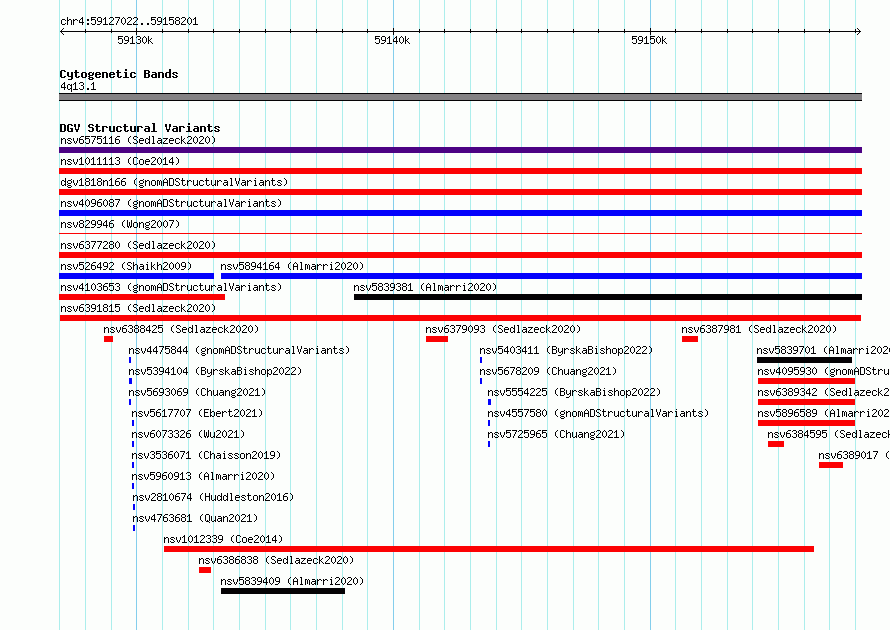Select the nsv6389342 red variant bar
Screen dimensions: 890x630
(806, 402)
